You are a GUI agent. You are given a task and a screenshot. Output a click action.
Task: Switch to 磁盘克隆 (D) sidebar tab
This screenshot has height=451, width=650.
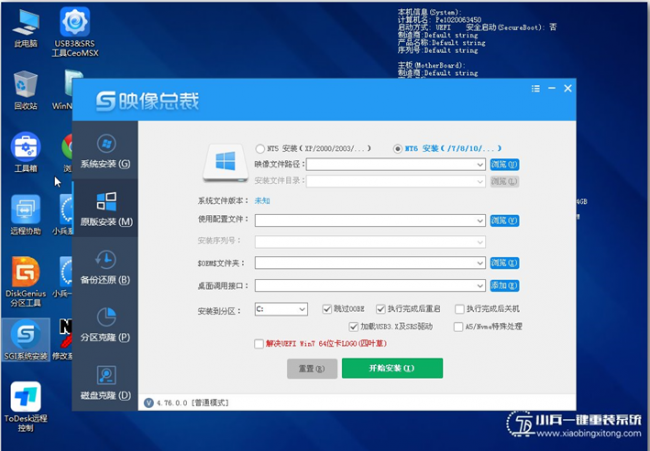105,382
